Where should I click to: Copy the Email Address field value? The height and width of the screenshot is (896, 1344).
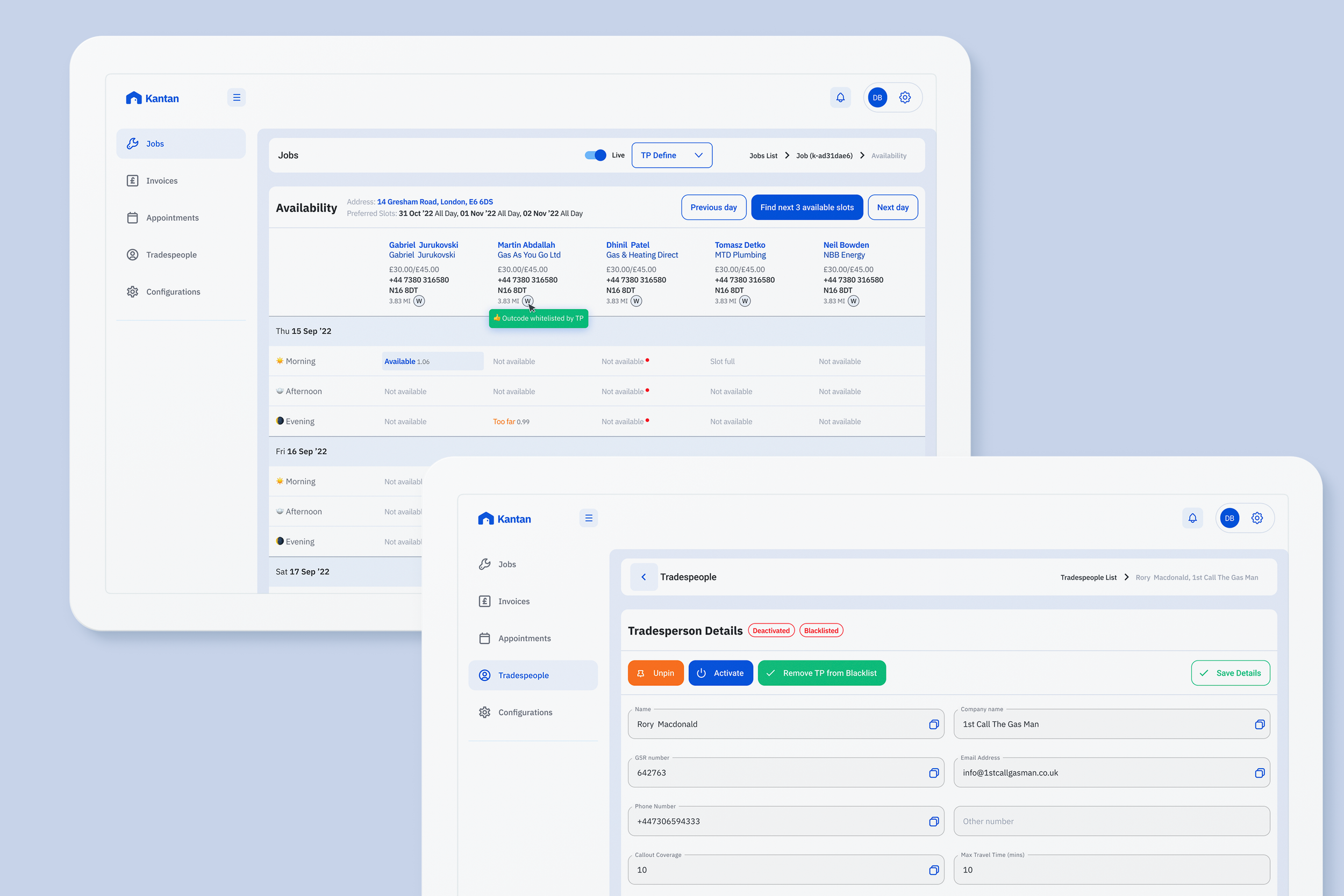(x=1260, y=773)
